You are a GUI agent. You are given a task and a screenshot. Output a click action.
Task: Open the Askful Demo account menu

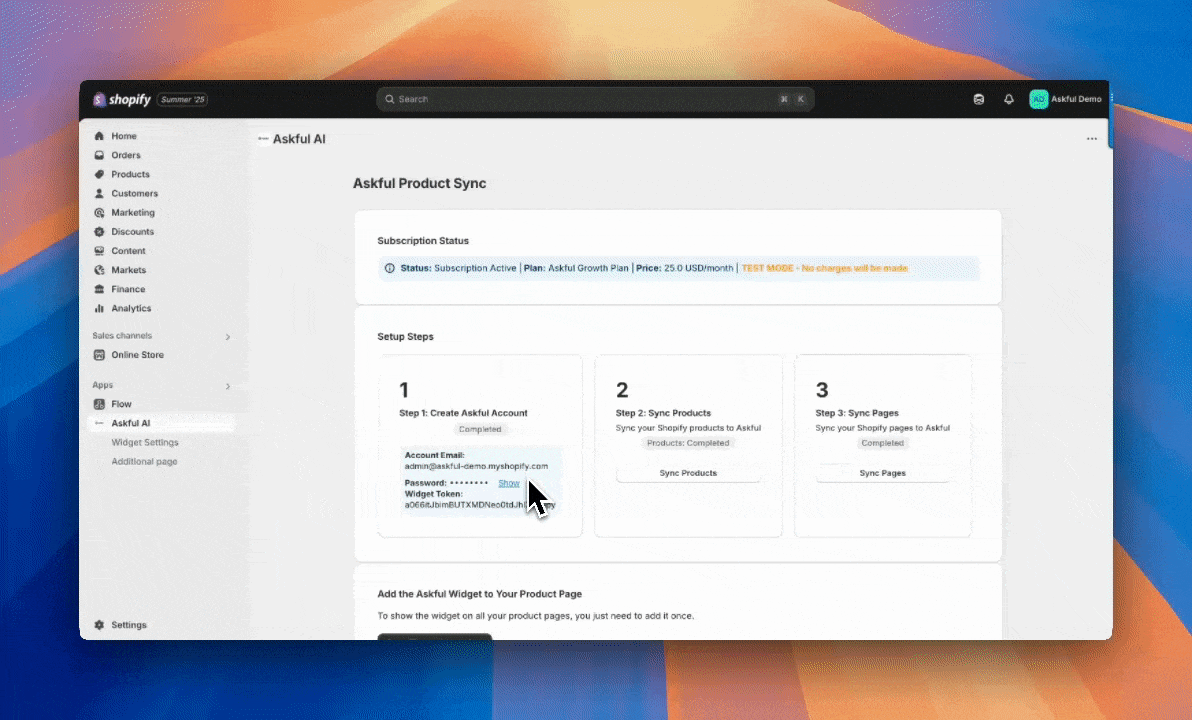click(x=1066, y=99)
